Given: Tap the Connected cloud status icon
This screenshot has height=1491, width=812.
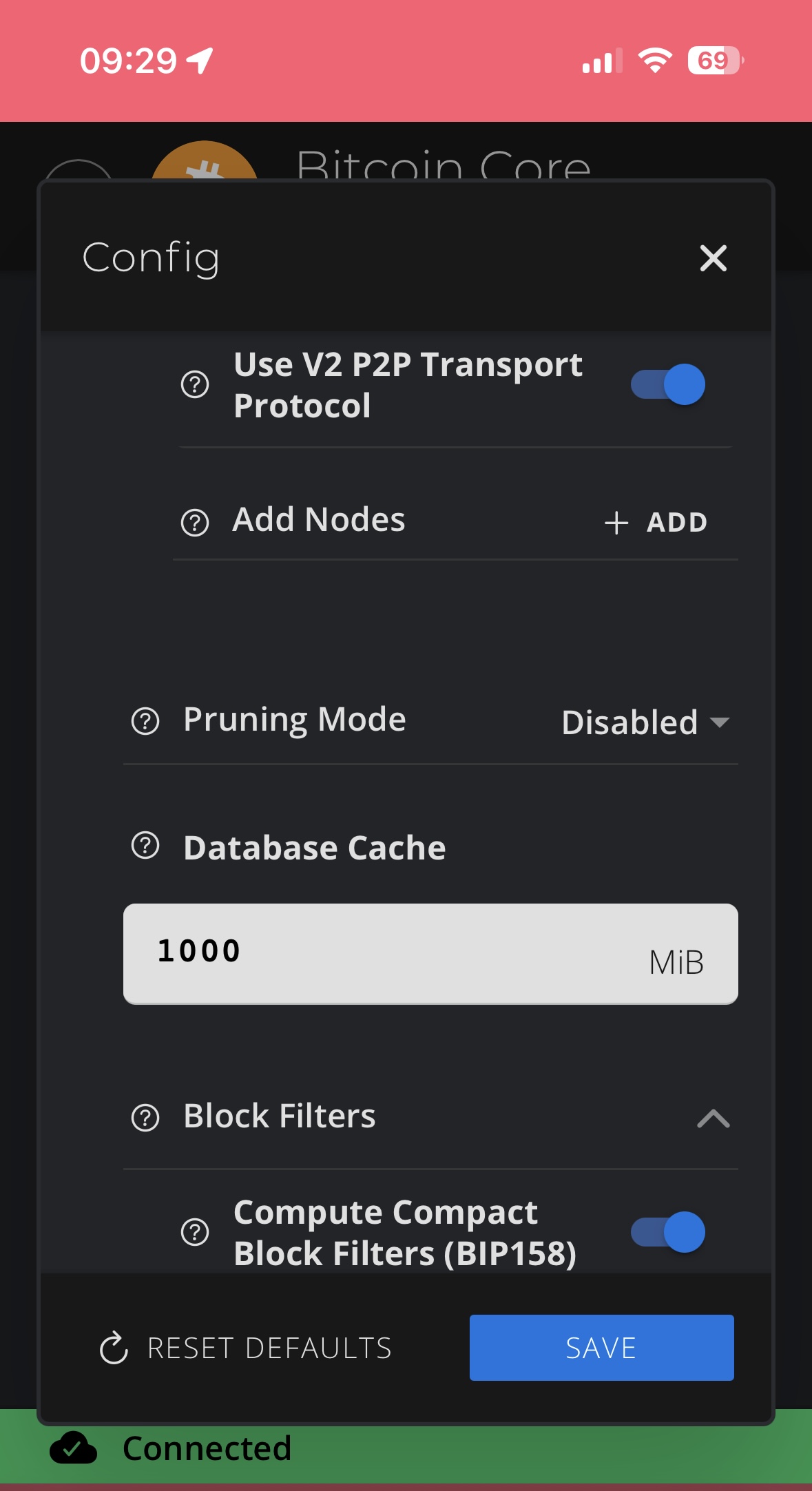Looking at the screenshot, I should pos(73,1448).
